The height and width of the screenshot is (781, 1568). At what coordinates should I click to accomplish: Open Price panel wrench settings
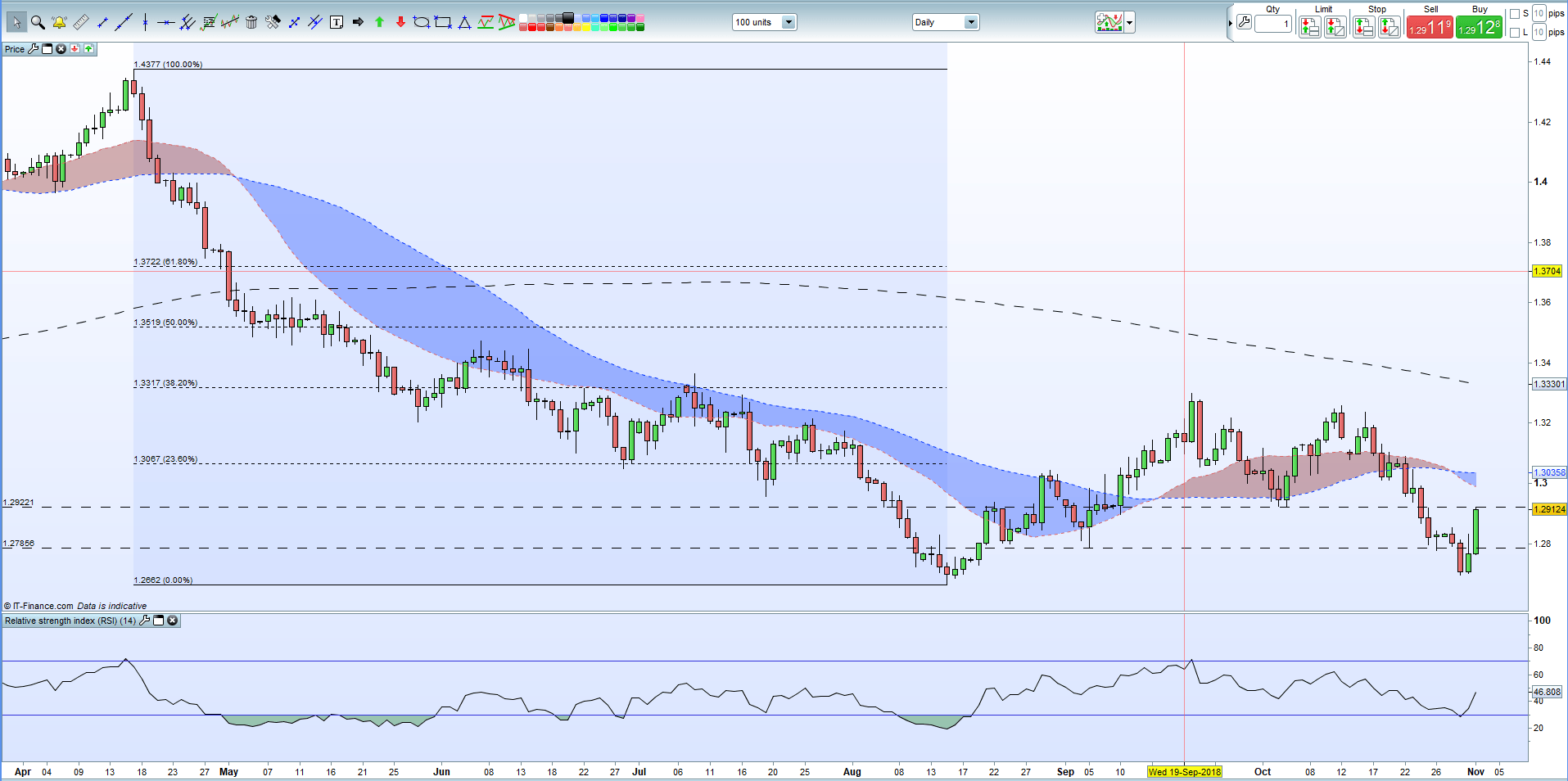33,49
